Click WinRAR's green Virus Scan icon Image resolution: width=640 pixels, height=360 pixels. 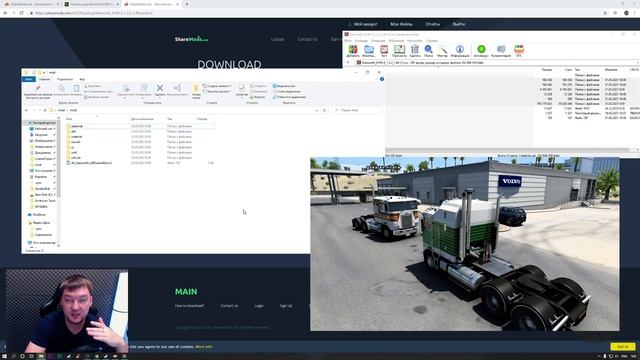[x=482, y=50]
